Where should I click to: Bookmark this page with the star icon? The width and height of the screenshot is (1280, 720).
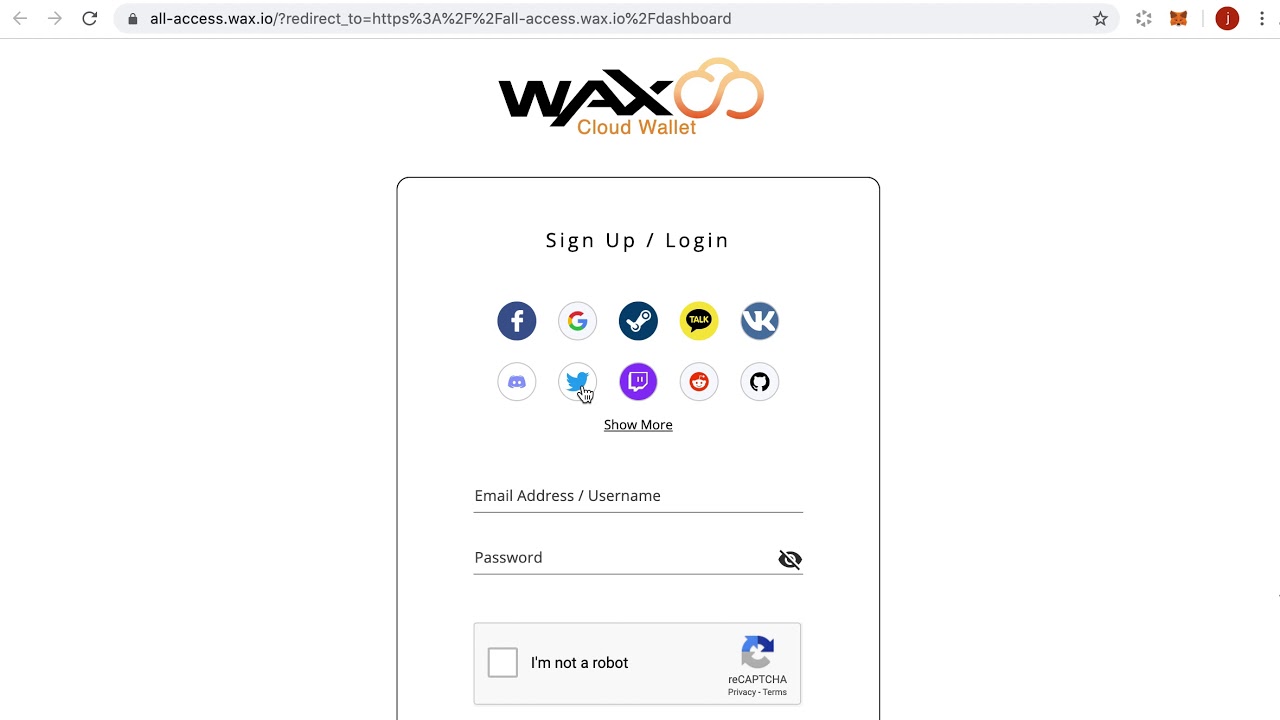(x=1100, y=19)
